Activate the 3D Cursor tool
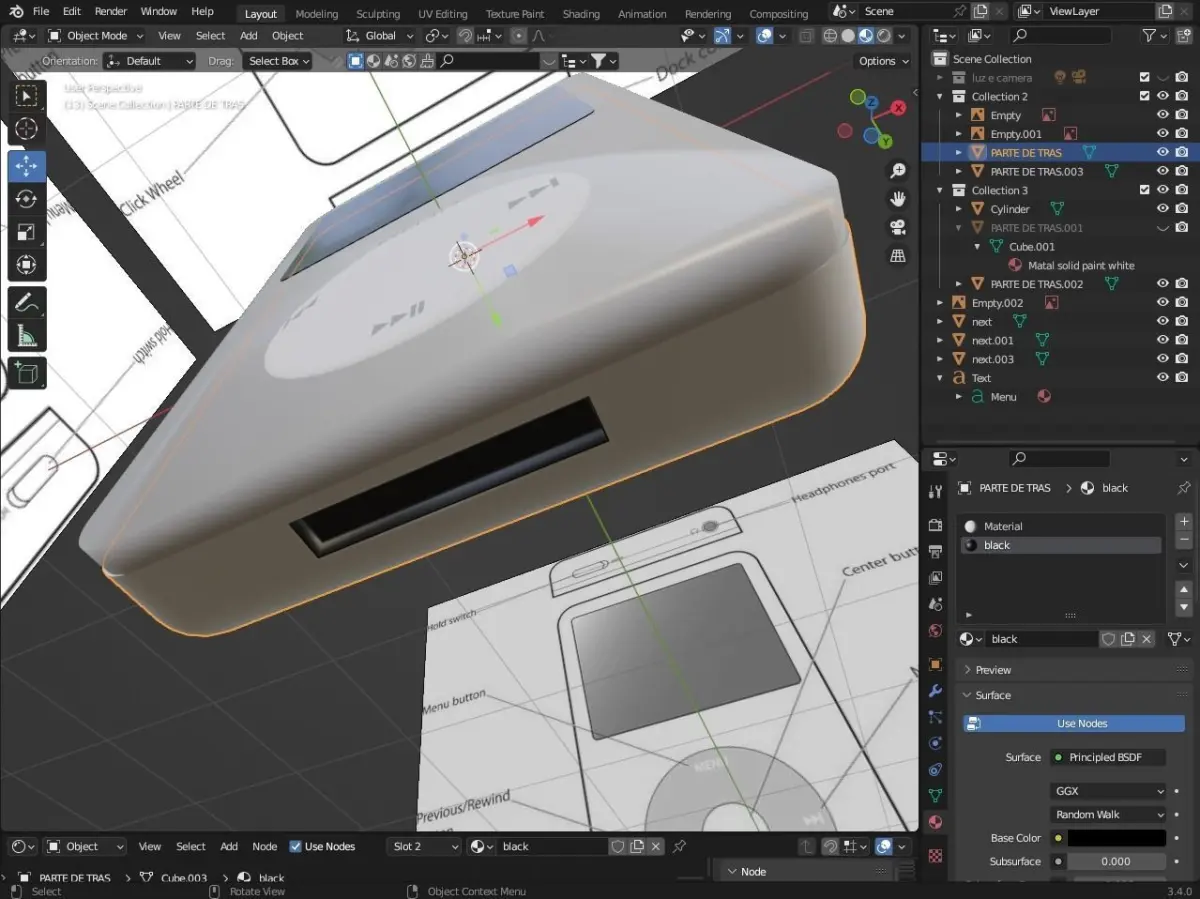Screen dimensions: 1200x899 [x=27, y=128]
